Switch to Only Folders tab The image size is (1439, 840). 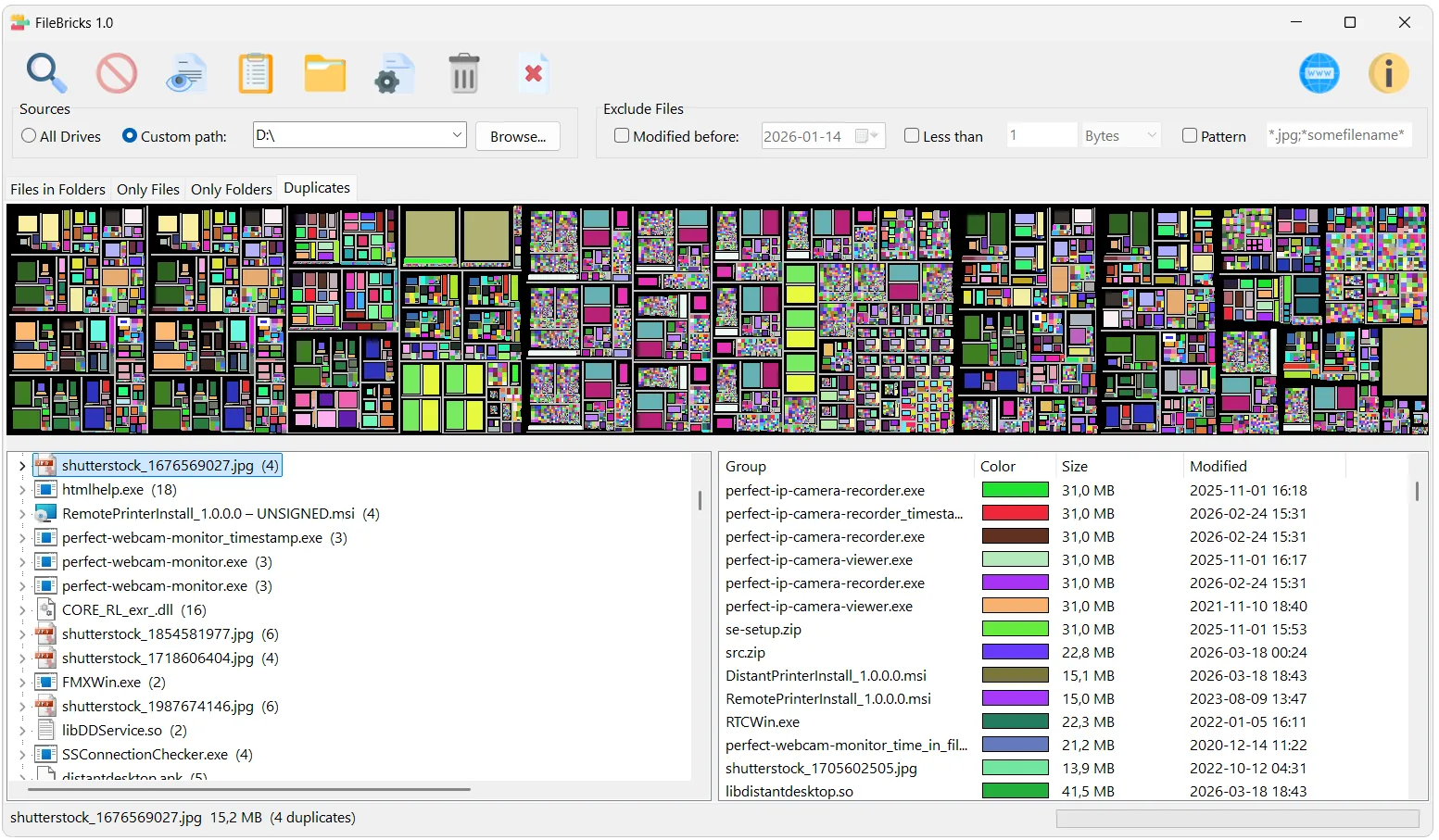click(x=232, y=189)
